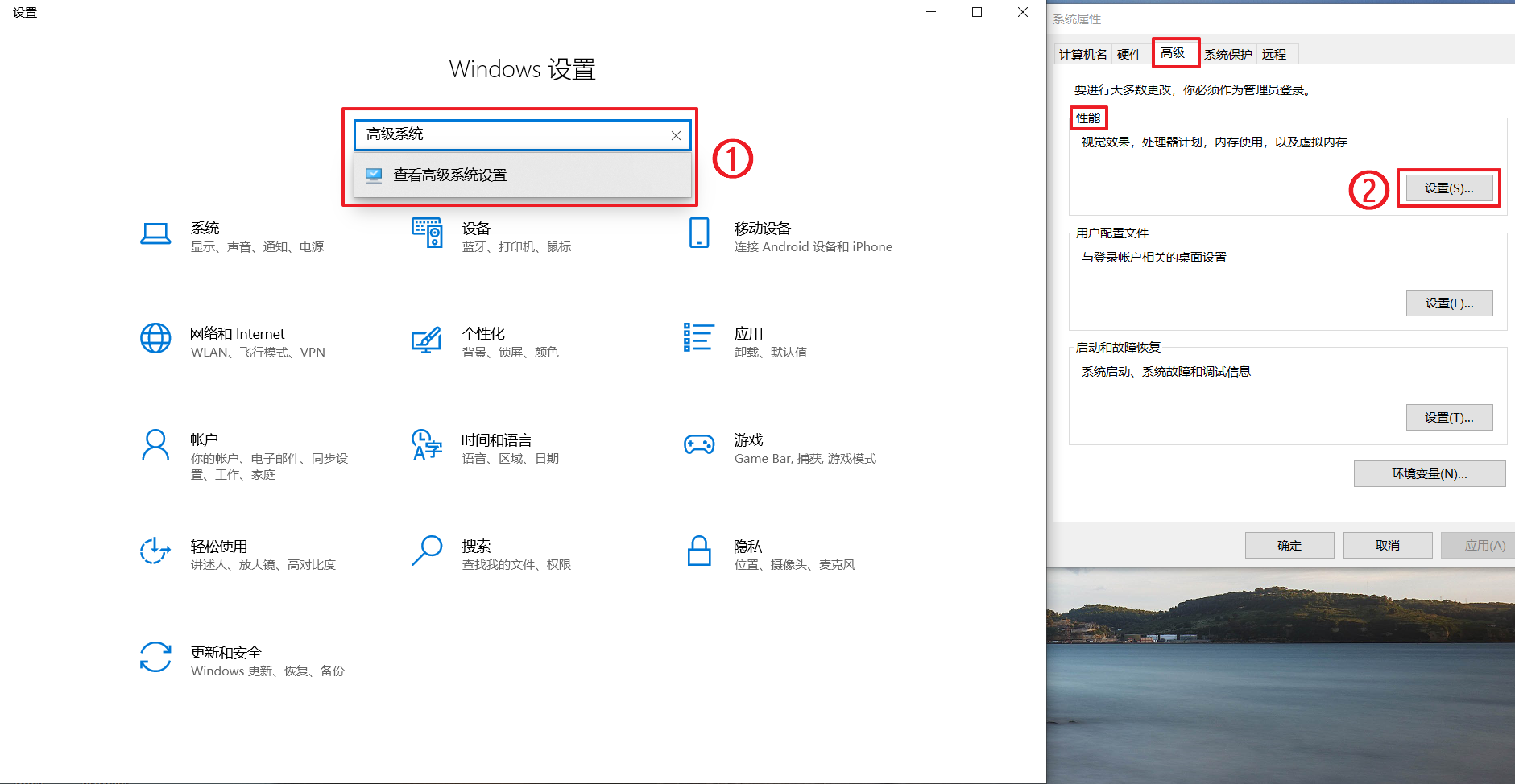Select the 查看高级系统设置 search suggestion
1515x784 pixels.
tap(523, 175)
